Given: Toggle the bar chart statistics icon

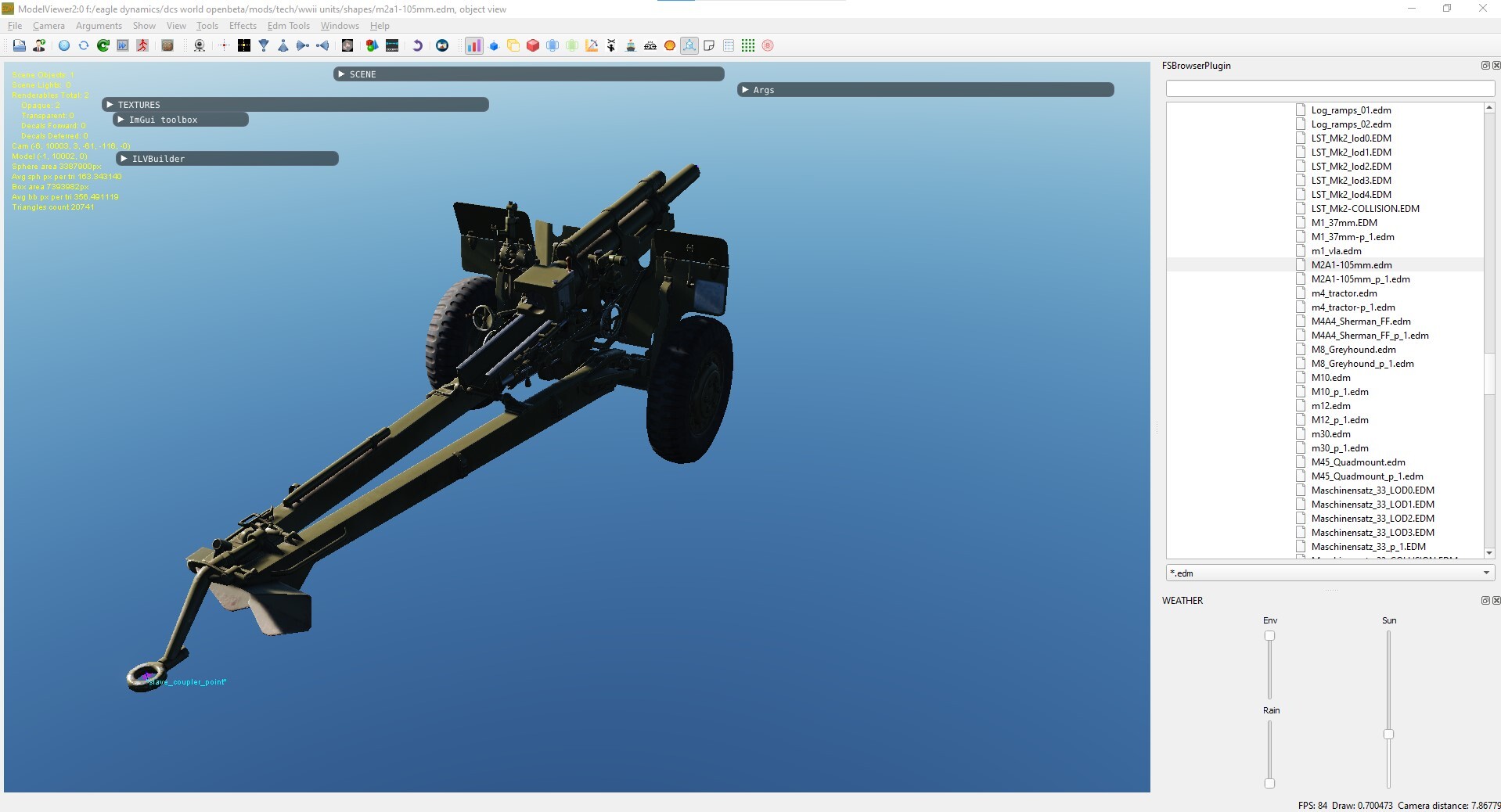Looking at the screenshot, I should pos(474,45).
